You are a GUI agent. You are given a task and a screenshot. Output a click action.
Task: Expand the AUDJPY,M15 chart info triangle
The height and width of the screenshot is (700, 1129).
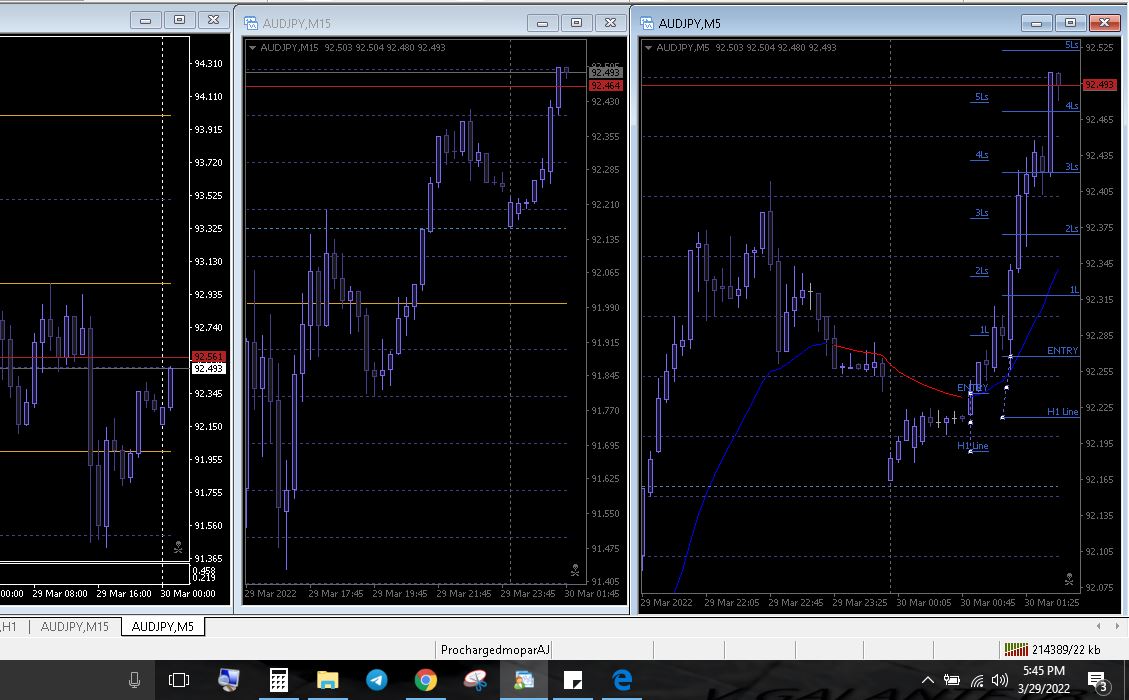(253, 48)
